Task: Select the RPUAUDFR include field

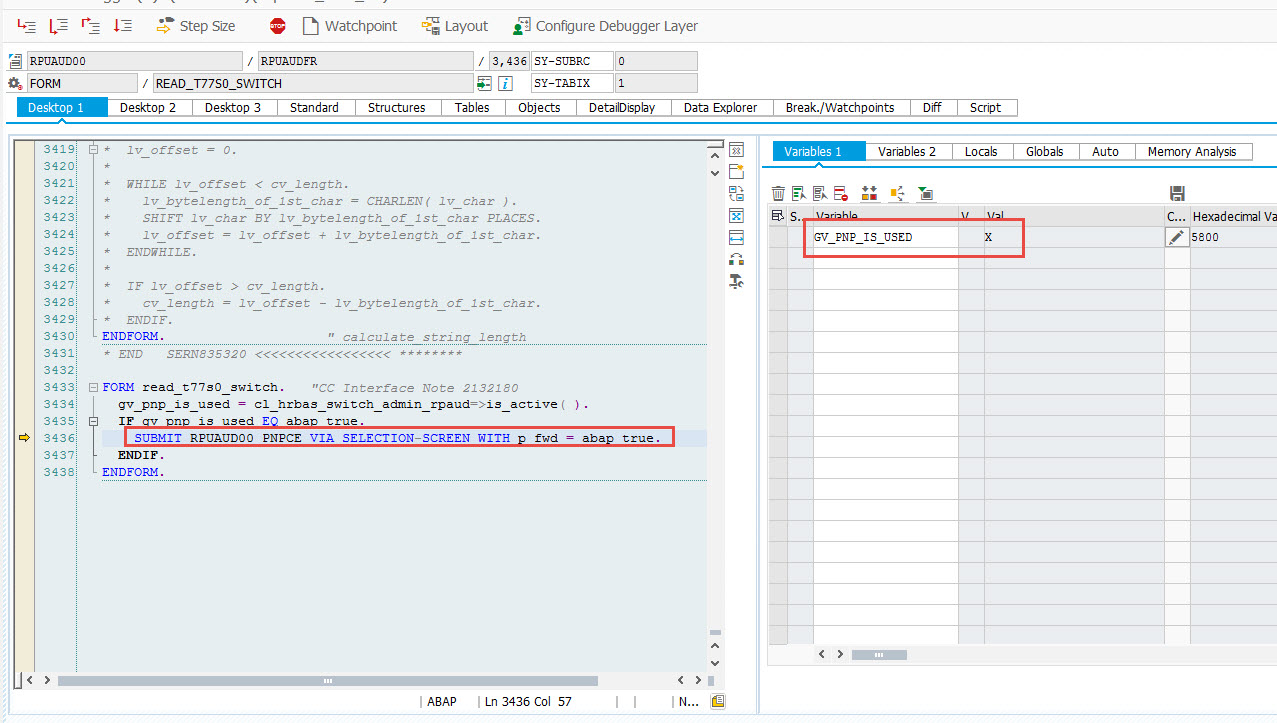Action: (x=365, y=61)
